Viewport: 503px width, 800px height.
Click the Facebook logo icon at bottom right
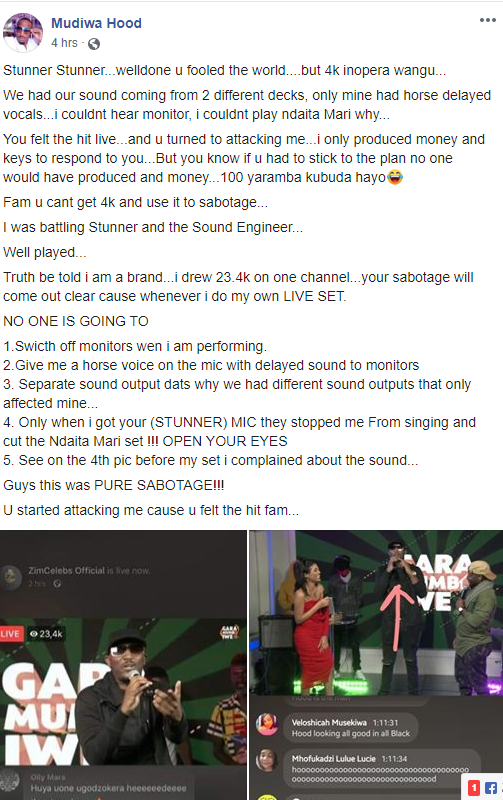click(491, 788)
